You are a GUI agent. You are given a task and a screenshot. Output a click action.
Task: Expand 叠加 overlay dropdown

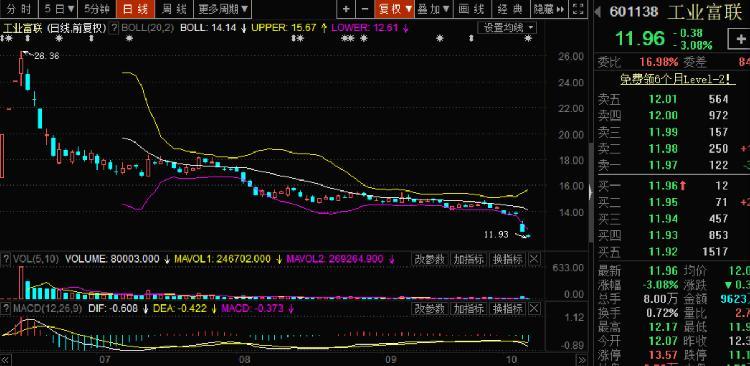(433, 9)
